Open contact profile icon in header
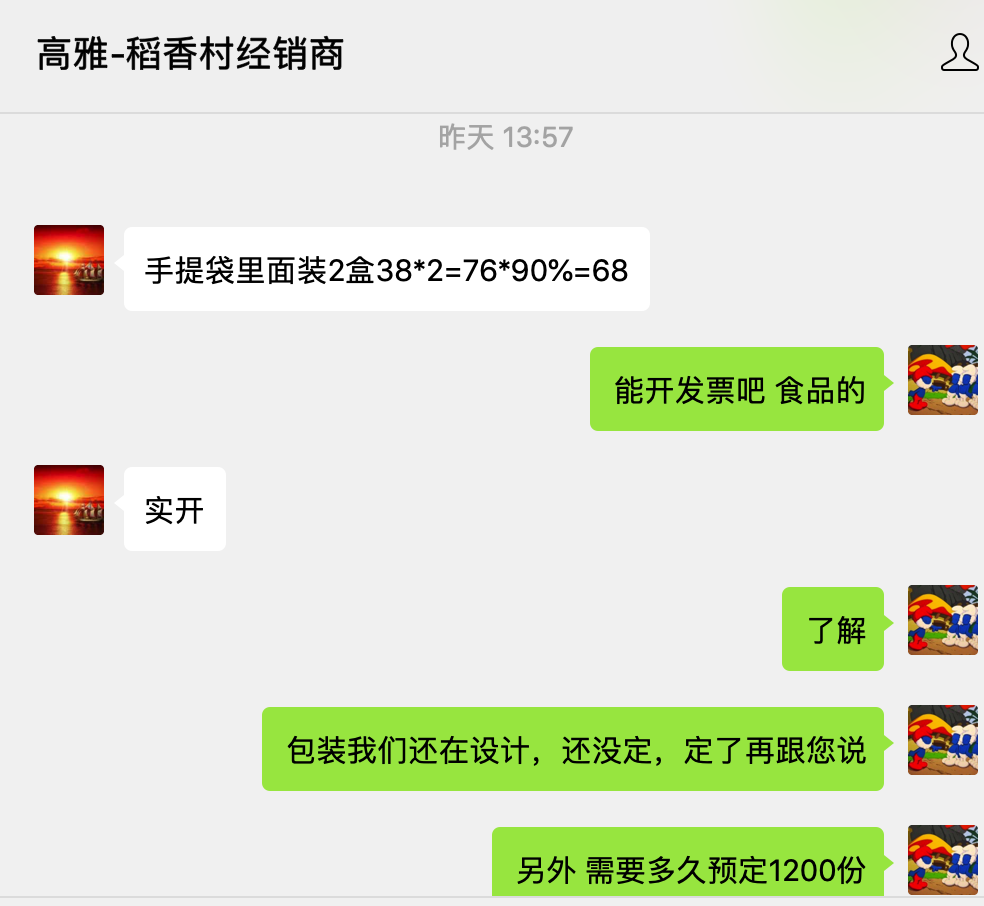 coord(959,53)
